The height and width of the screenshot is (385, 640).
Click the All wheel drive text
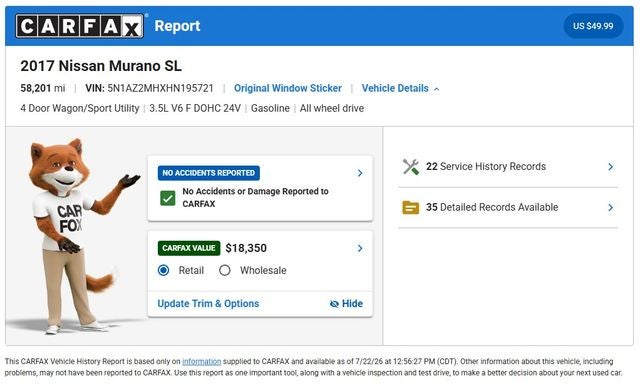332,109
